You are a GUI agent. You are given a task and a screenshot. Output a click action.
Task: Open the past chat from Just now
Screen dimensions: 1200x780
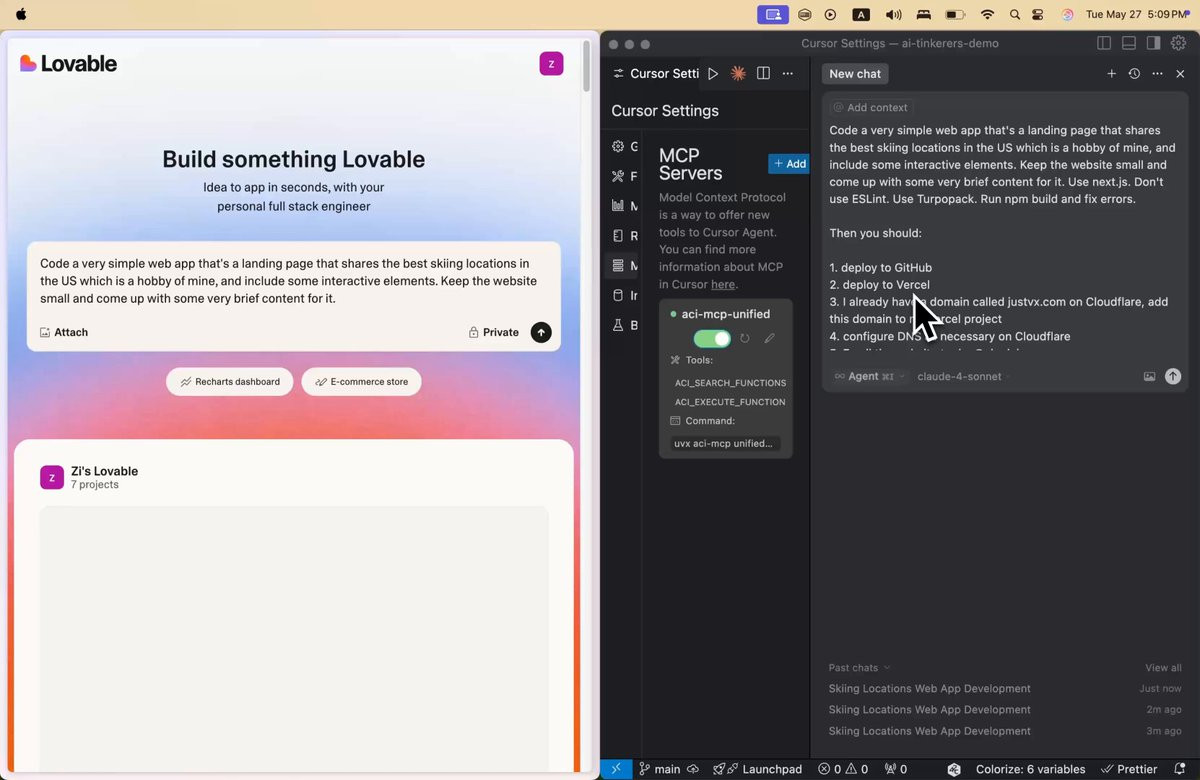(x=1004, y=688)
